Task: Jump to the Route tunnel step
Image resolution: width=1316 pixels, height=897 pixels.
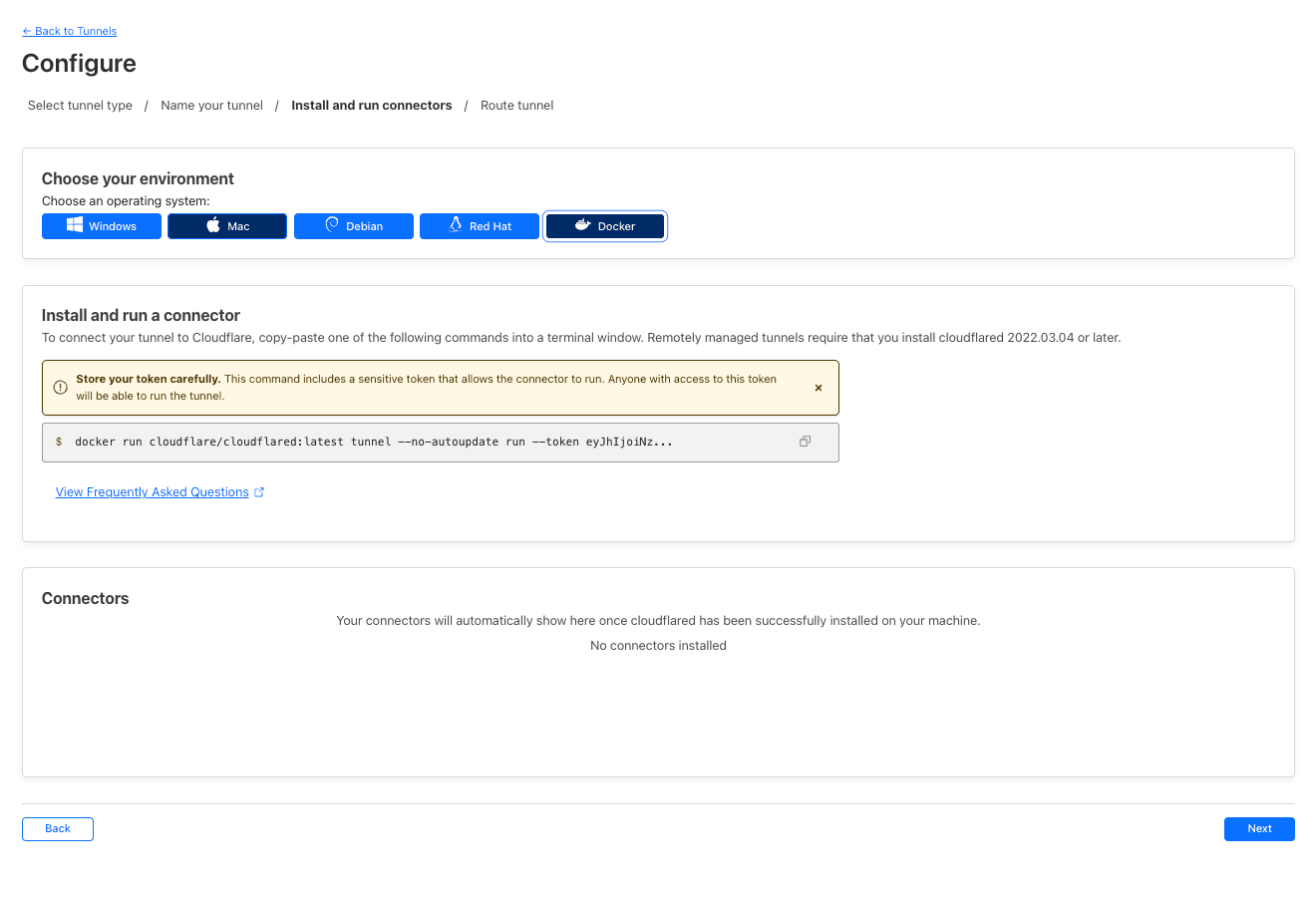Action: click(x=516, y=106)
